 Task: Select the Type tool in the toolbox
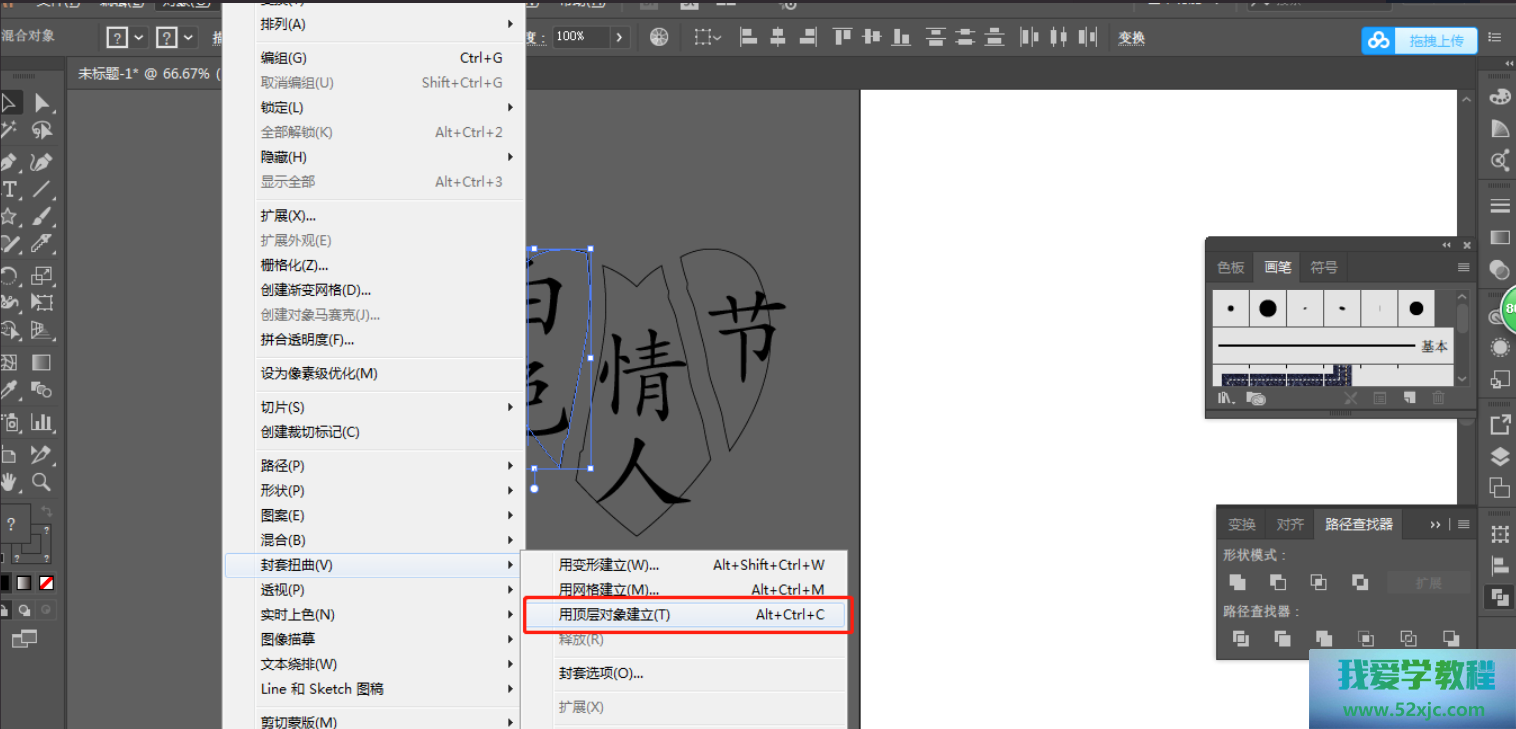tap(9, 190)
